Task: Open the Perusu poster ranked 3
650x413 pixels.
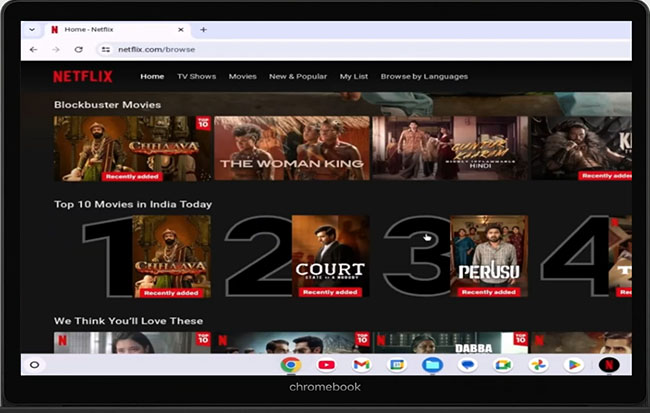Action: click(489, 256)
